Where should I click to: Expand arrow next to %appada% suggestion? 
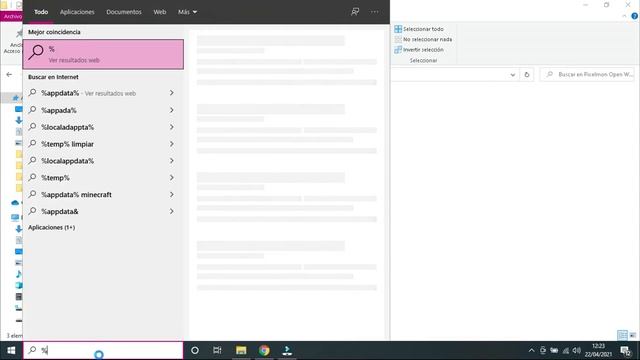point(171,110)
